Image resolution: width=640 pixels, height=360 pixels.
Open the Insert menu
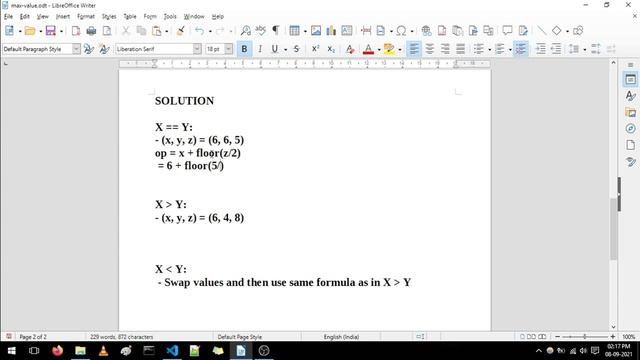62,16
